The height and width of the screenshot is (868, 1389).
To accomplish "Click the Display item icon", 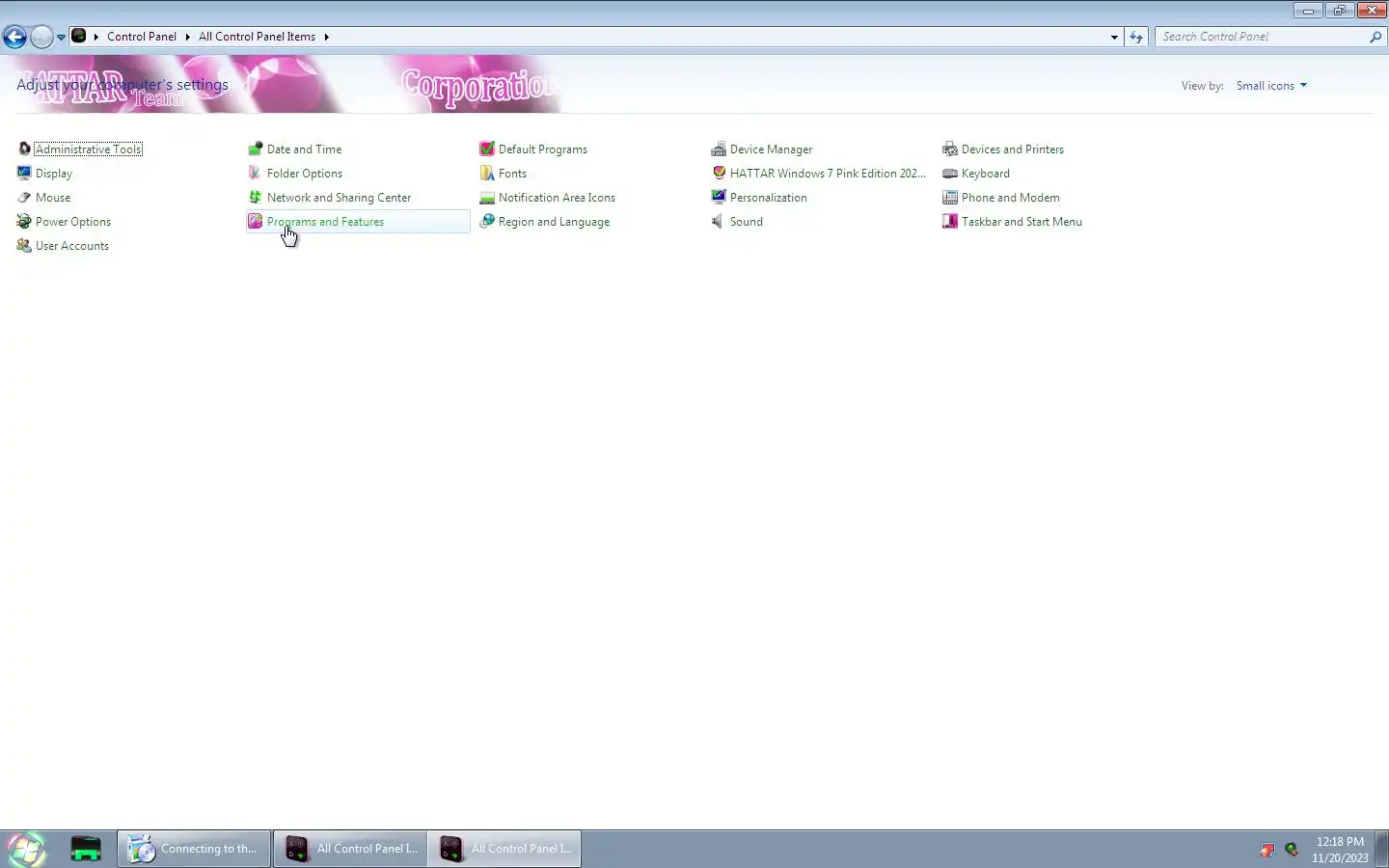I will [24, 173].
